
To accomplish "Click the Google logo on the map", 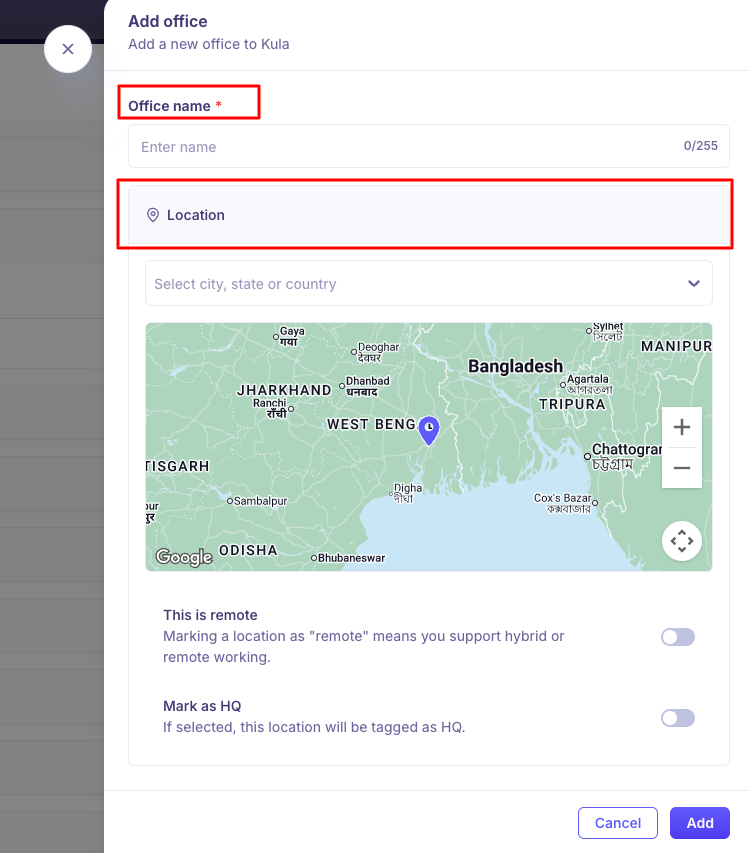I will pos(184,557).
